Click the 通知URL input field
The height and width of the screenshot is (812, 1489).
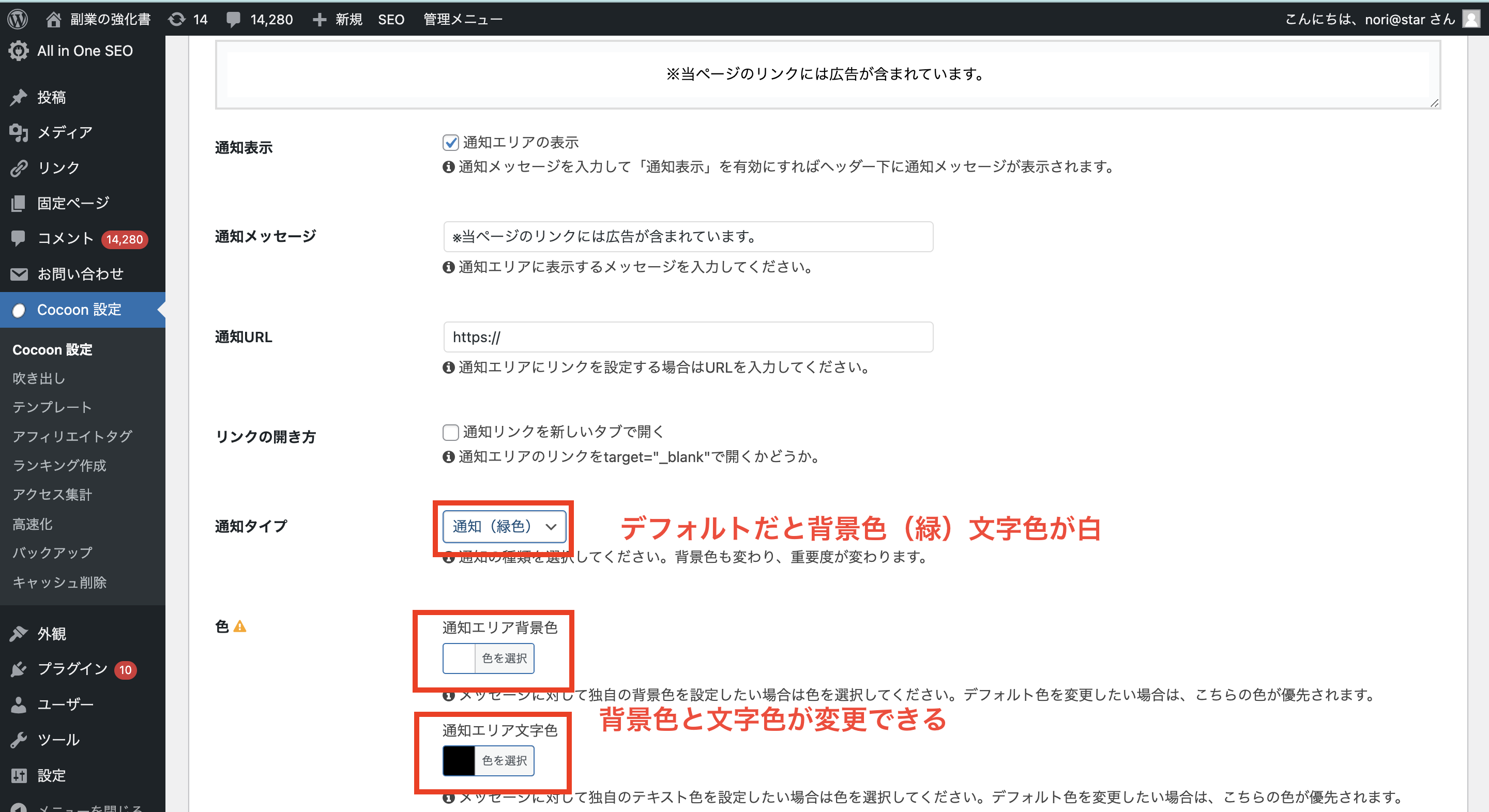(x=688, y=337)
